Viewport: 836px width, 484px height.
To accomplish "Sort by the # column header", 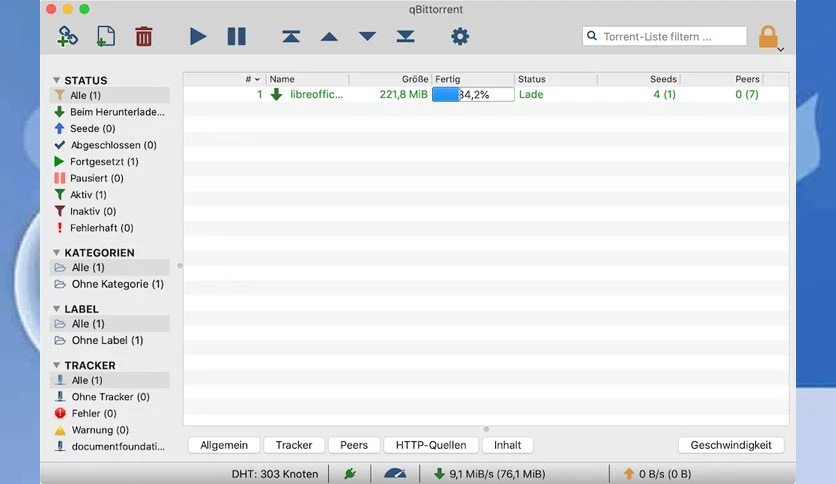I will [224, 79].
